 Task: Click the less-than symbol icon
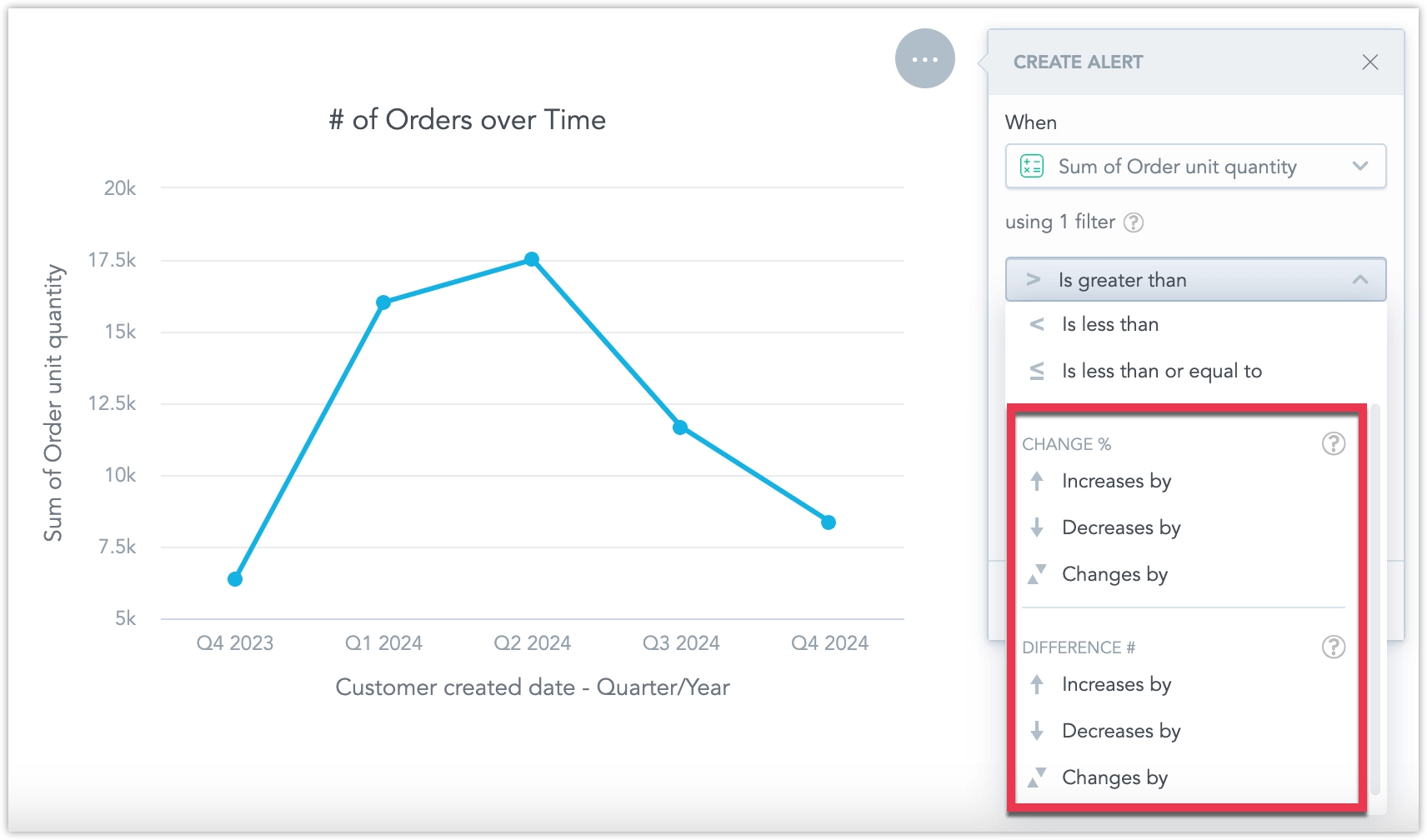1036,324
